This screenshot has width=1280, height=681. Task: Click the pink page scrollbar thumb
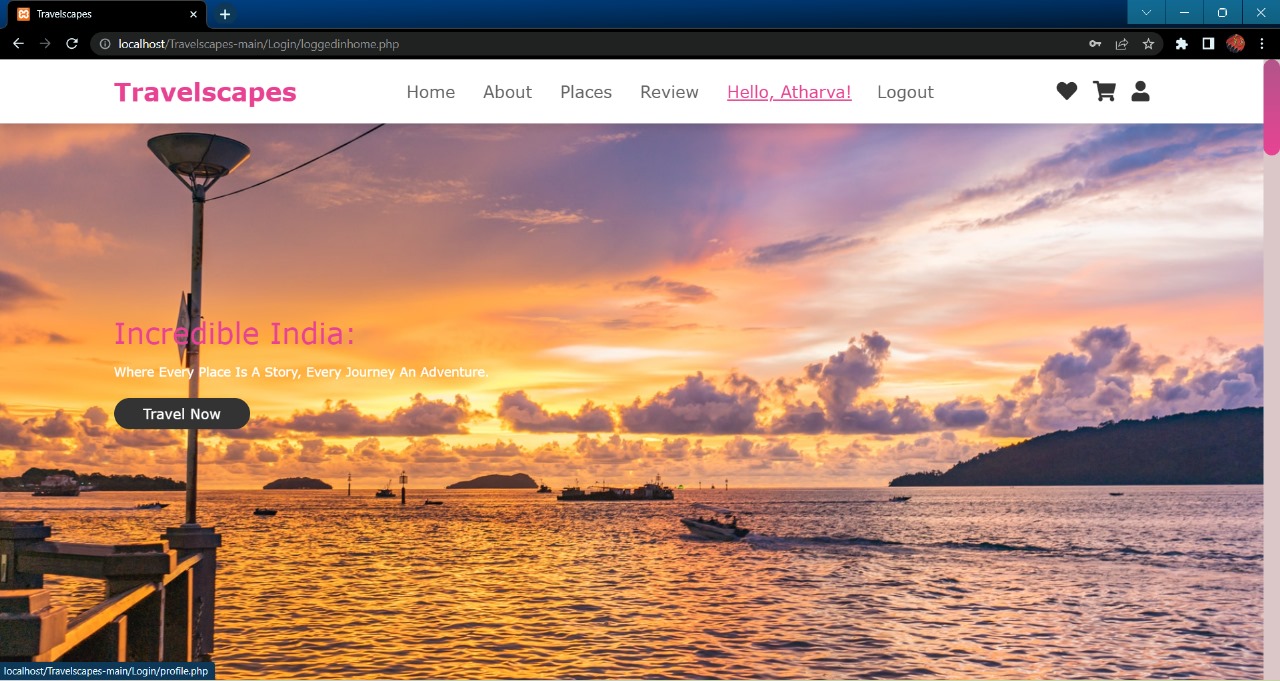click(x=1271, y=107)
